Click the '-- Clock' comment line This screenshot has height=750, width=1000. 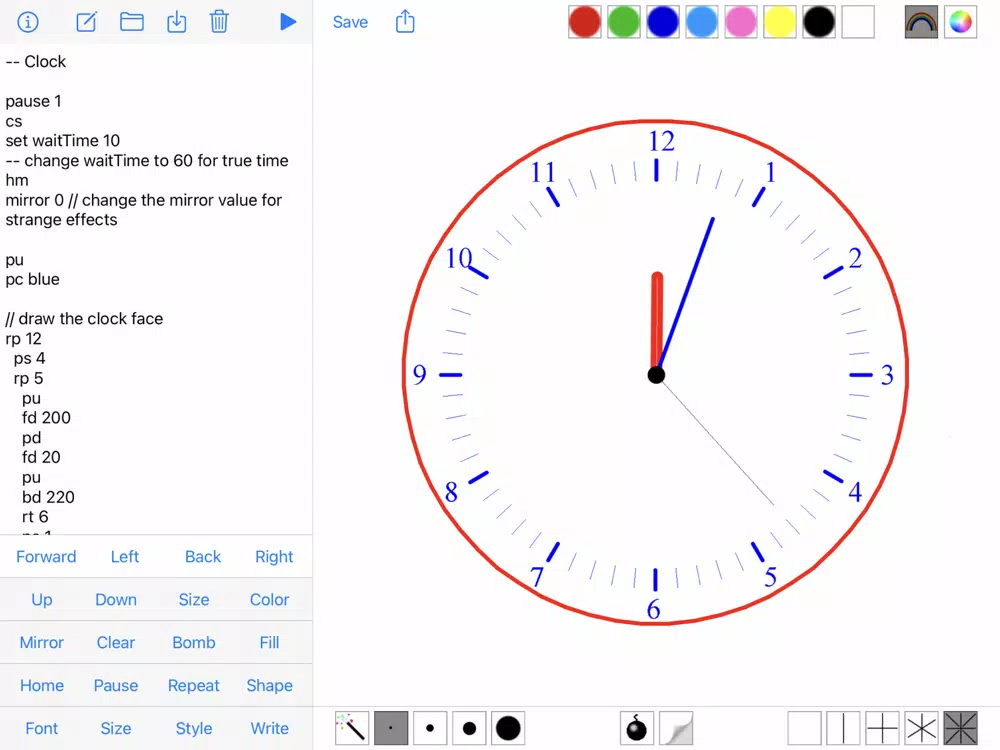point(36,62)
